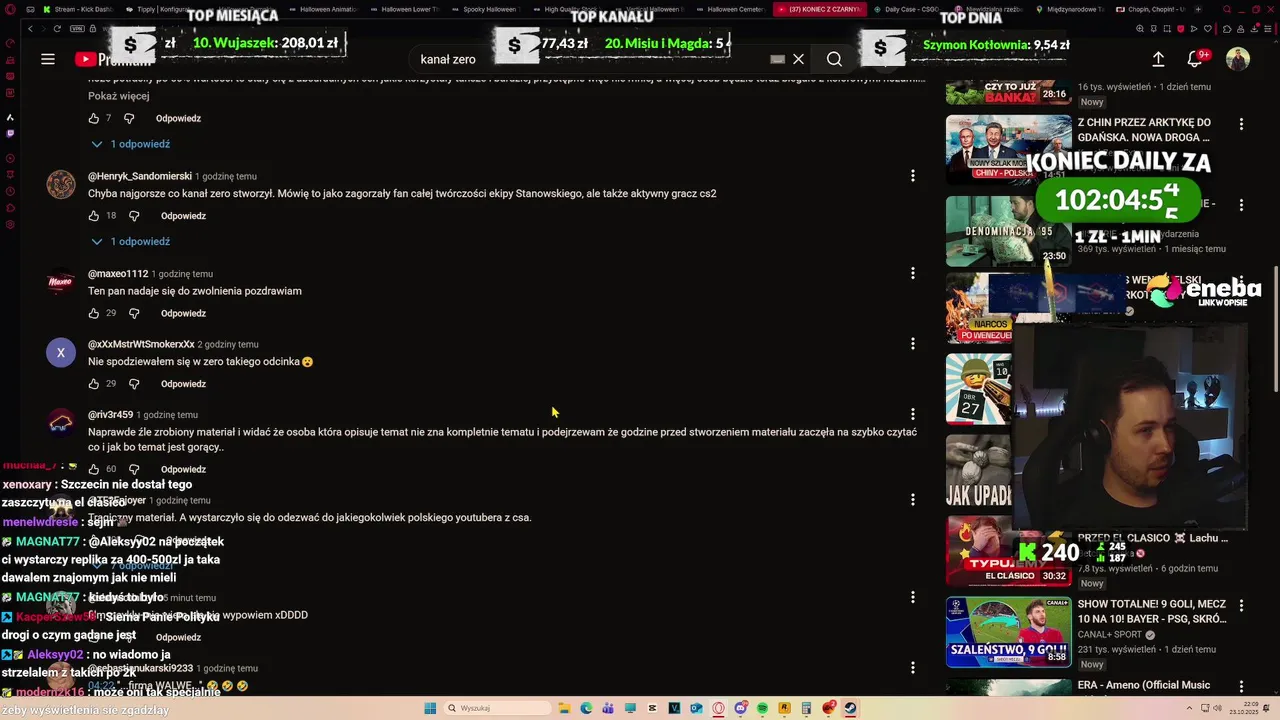
Task: Open the Windows Start menu
Action: pyautogui.click(x=430, y=708)
